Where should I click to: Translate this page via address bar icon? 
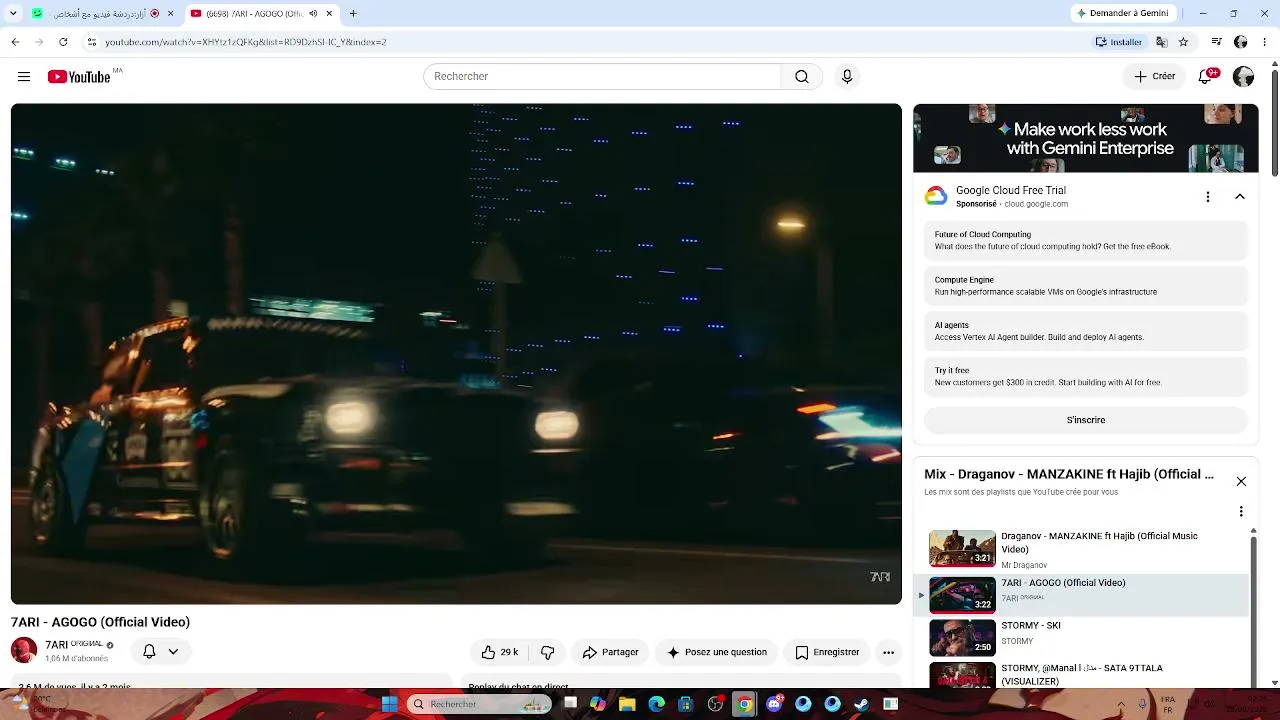point(1161,42)
